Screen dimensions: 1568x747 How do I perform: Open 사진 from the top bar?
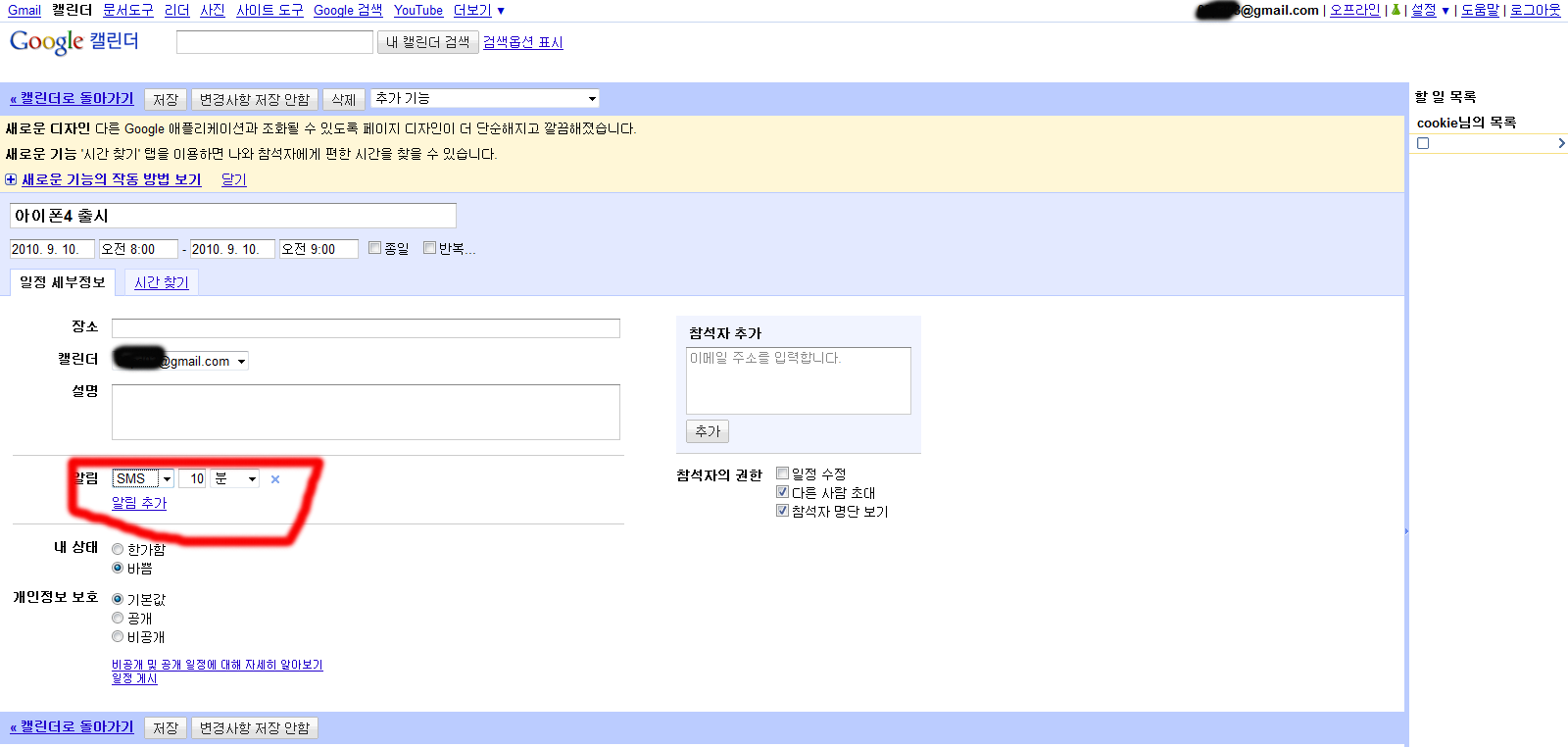(x=213, y=10)
